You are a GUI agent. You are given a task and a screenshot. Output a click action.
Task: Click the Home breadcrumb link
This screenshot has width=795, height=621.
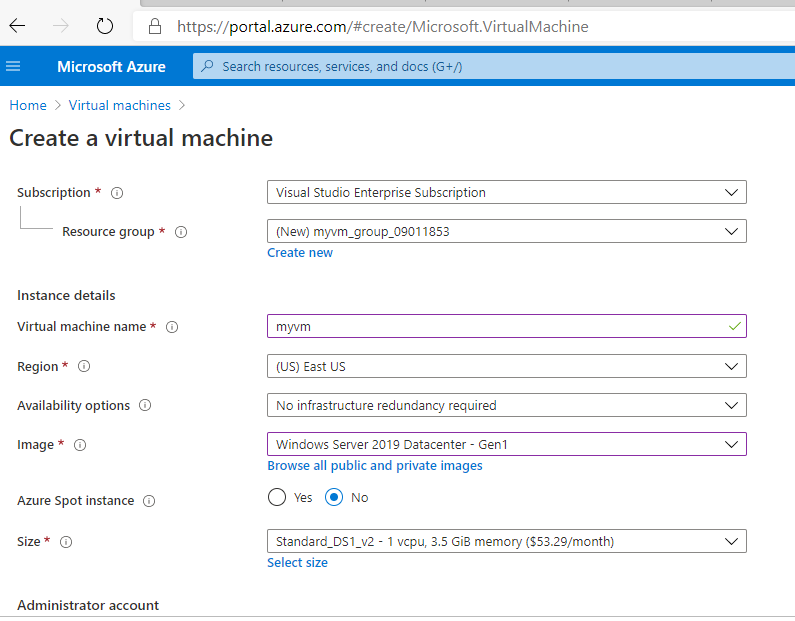point(28,105)
